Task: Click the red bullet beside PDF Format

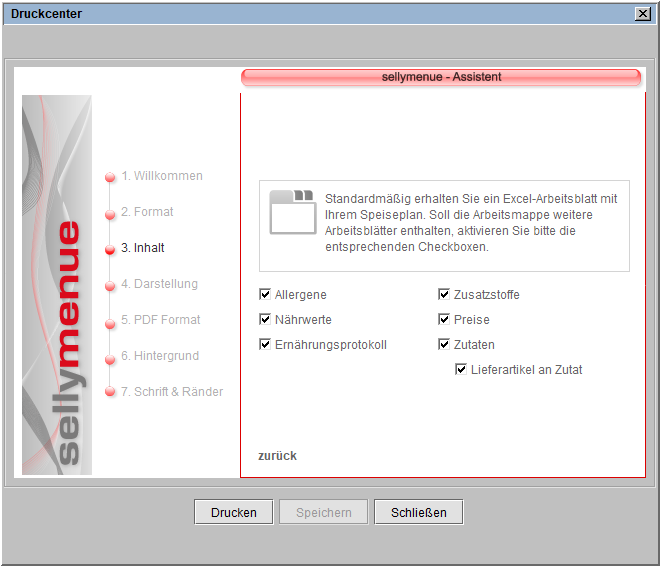Action: (x=110, y=324)
